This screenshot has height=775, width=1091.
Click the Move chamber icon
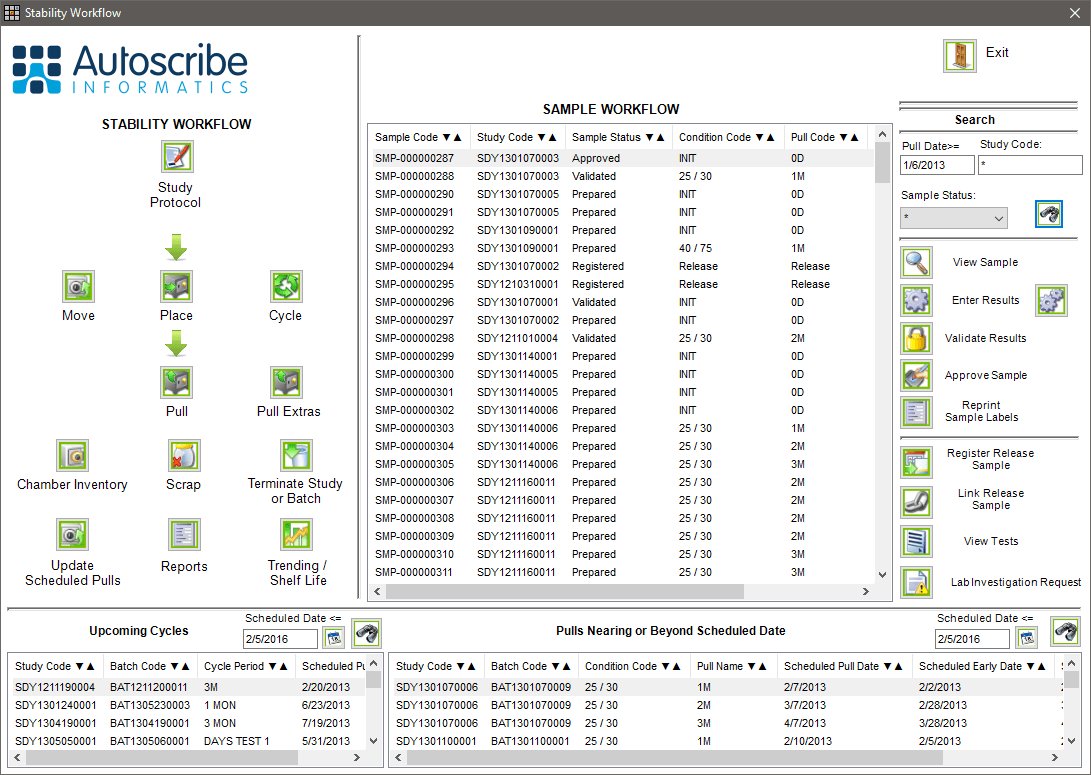click(x=78, y=287)
